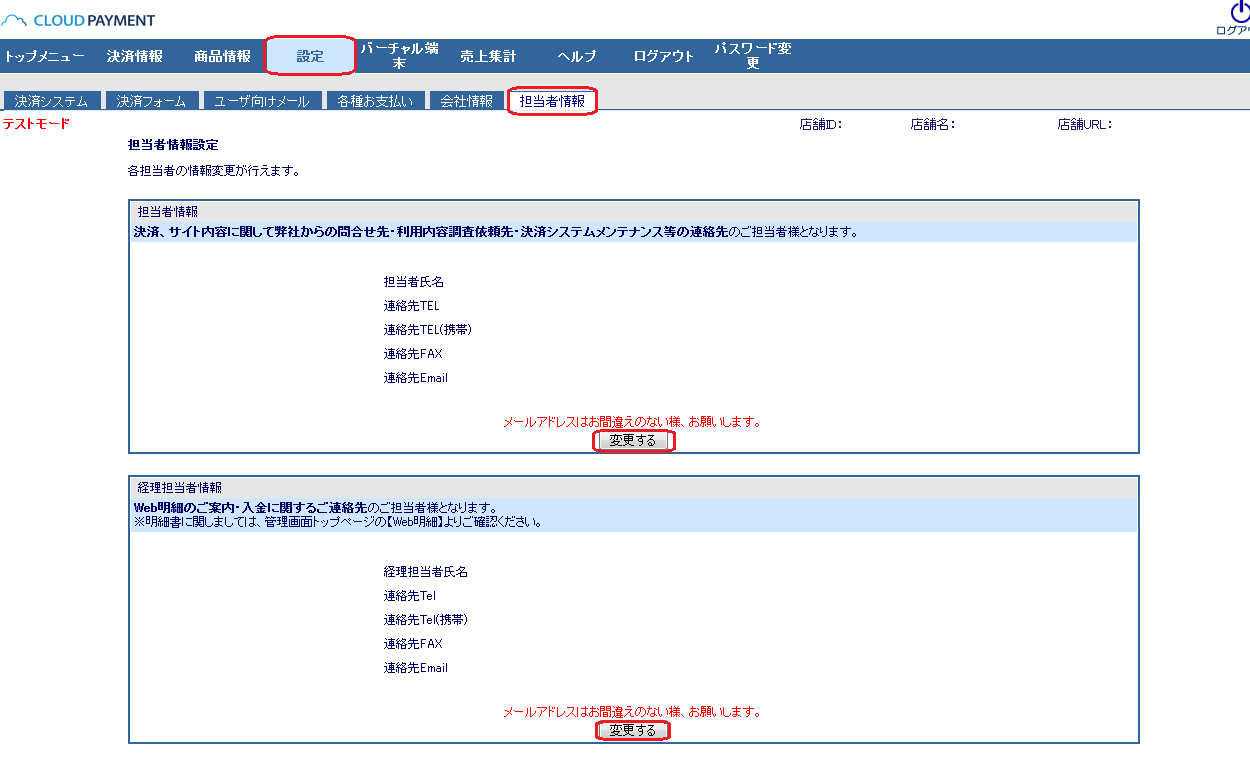Click 連絡先Tel label in 経理担当者情報
1250x762 pixels.
[x=410, y=596]
